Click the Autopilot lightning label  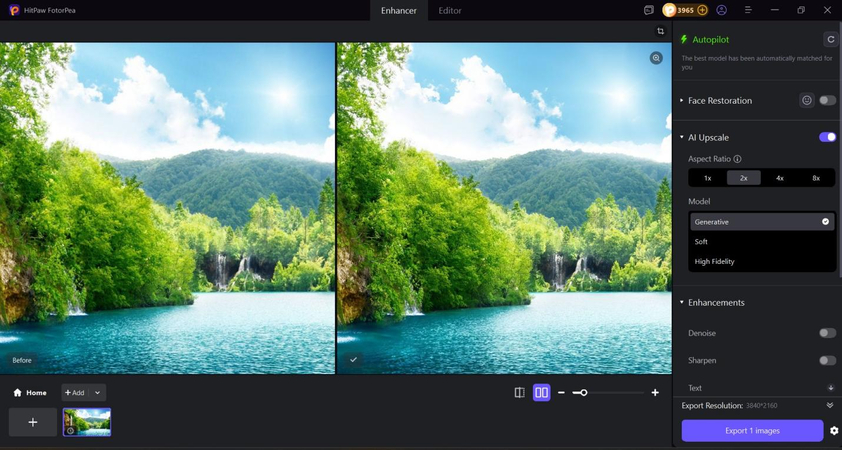point(705,39)
